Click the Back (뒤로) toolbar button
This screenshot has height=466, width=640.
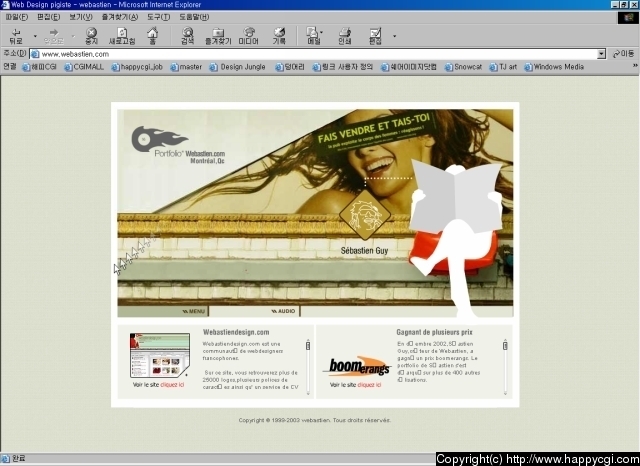16,36
